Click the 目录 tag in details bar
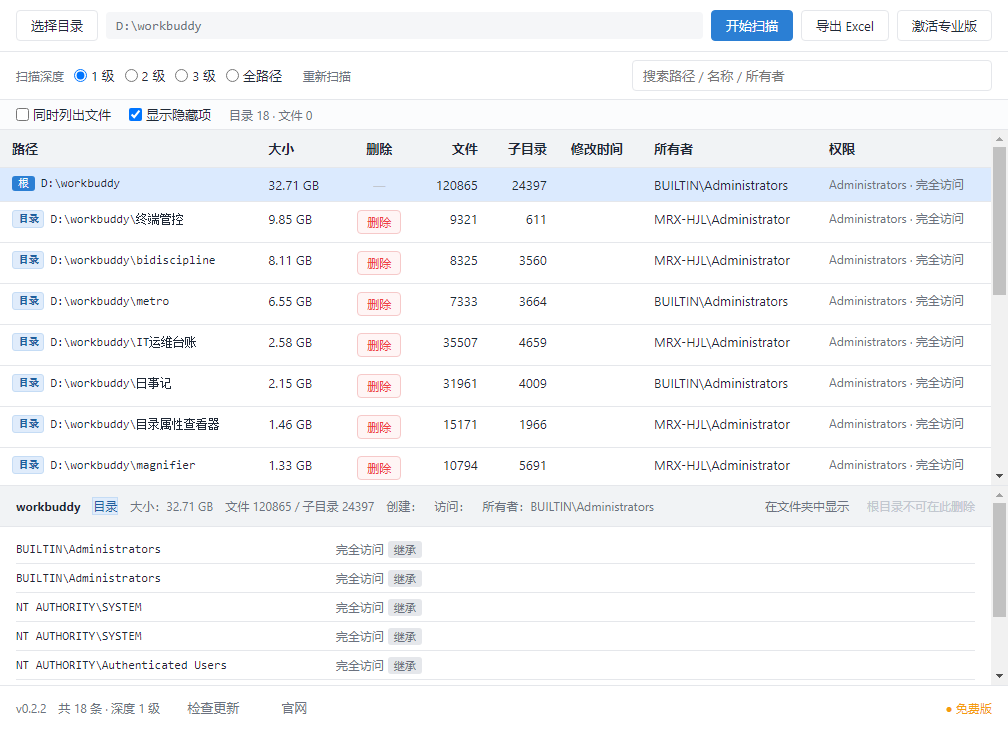1008x729 pixels. click(x=105, y=507)
